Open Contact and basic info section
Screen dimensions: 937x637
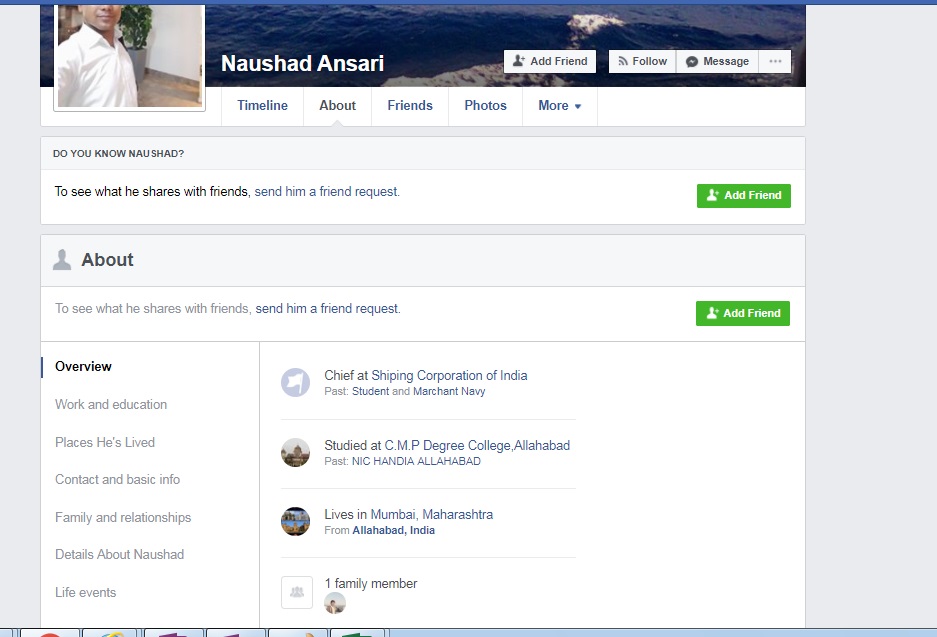point(117,480)
